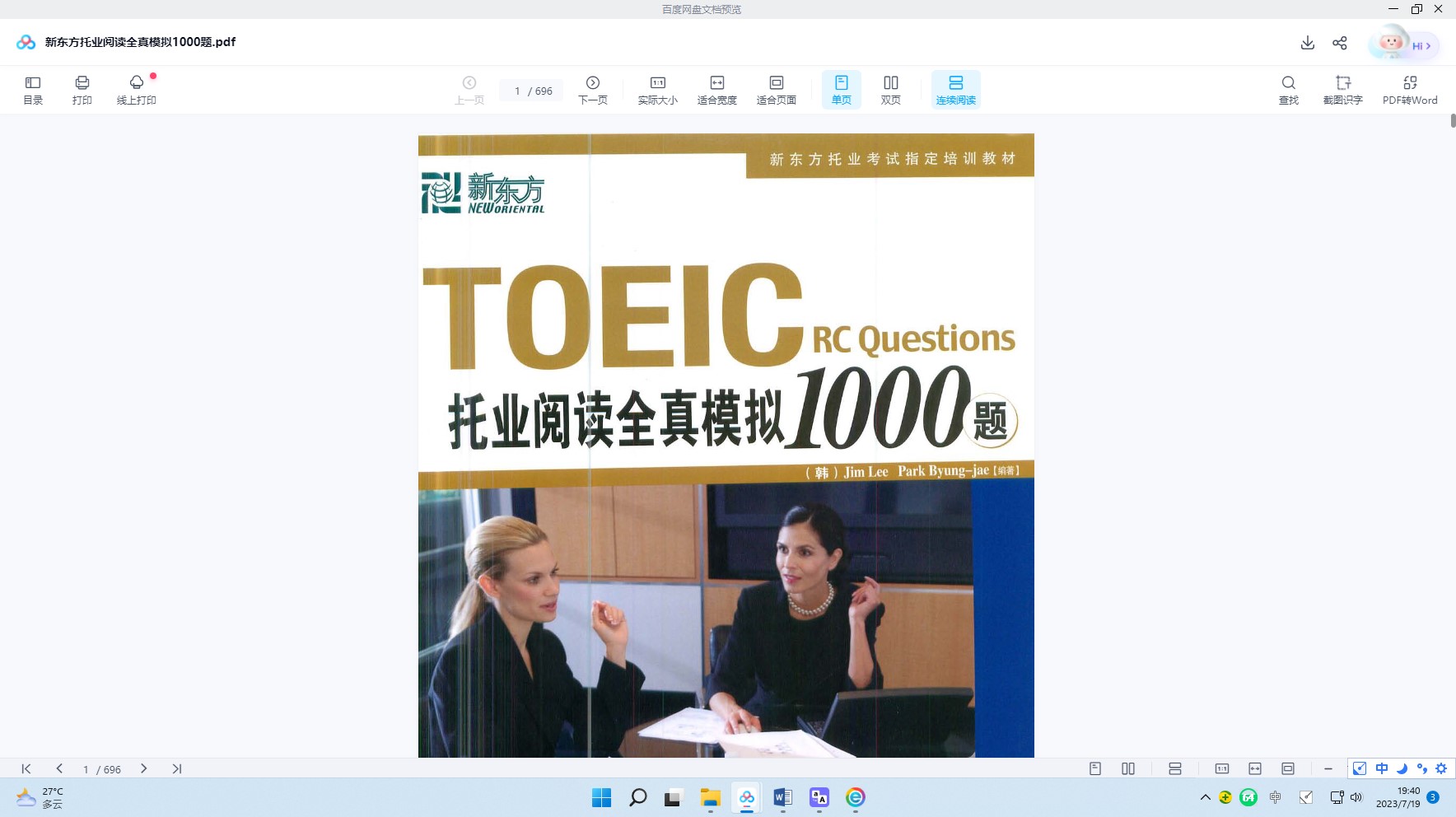Screen dimensions: 1456x817
Task: Open the translator app on taskbar
Action: (x=819, y=797)
